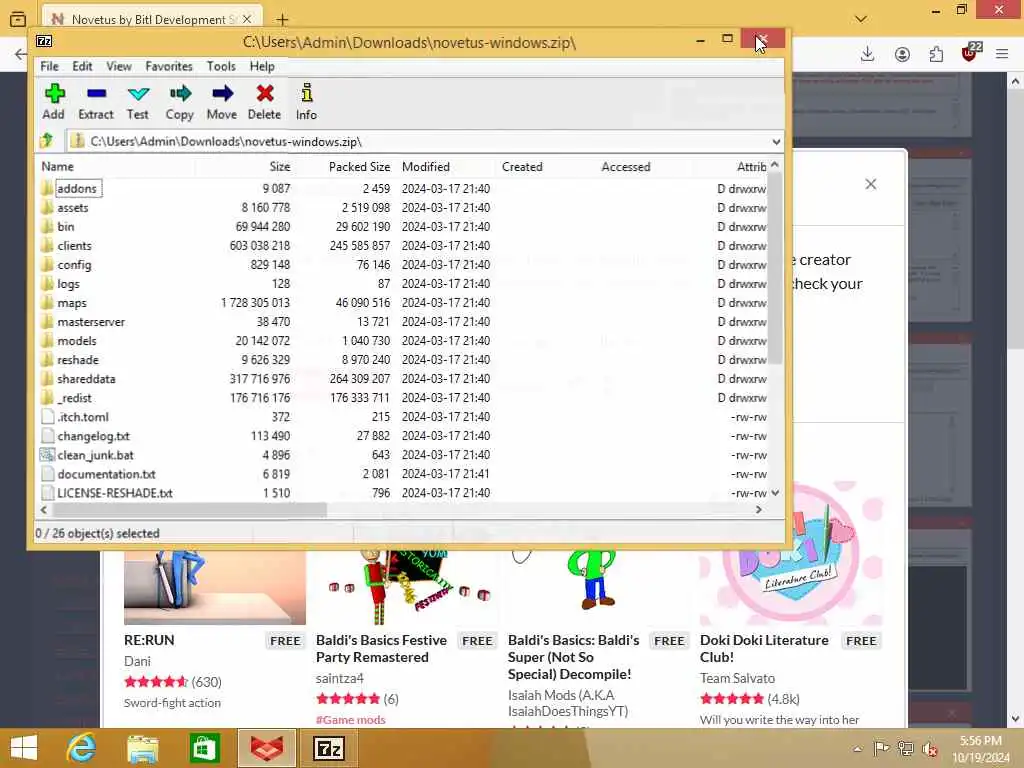Open the Info toolbar icon
1024x768 pixels.
pyautogui.click(x=306, y=93)
